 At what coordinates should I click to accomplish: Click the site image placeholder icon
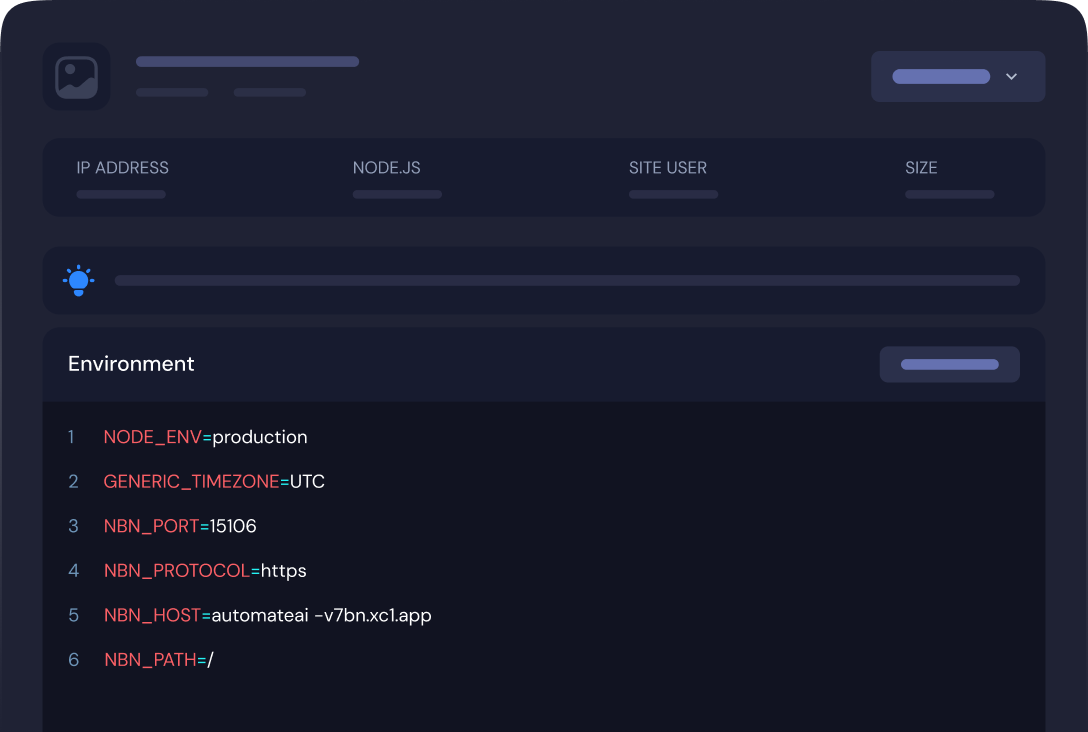(x=77, y=77)
